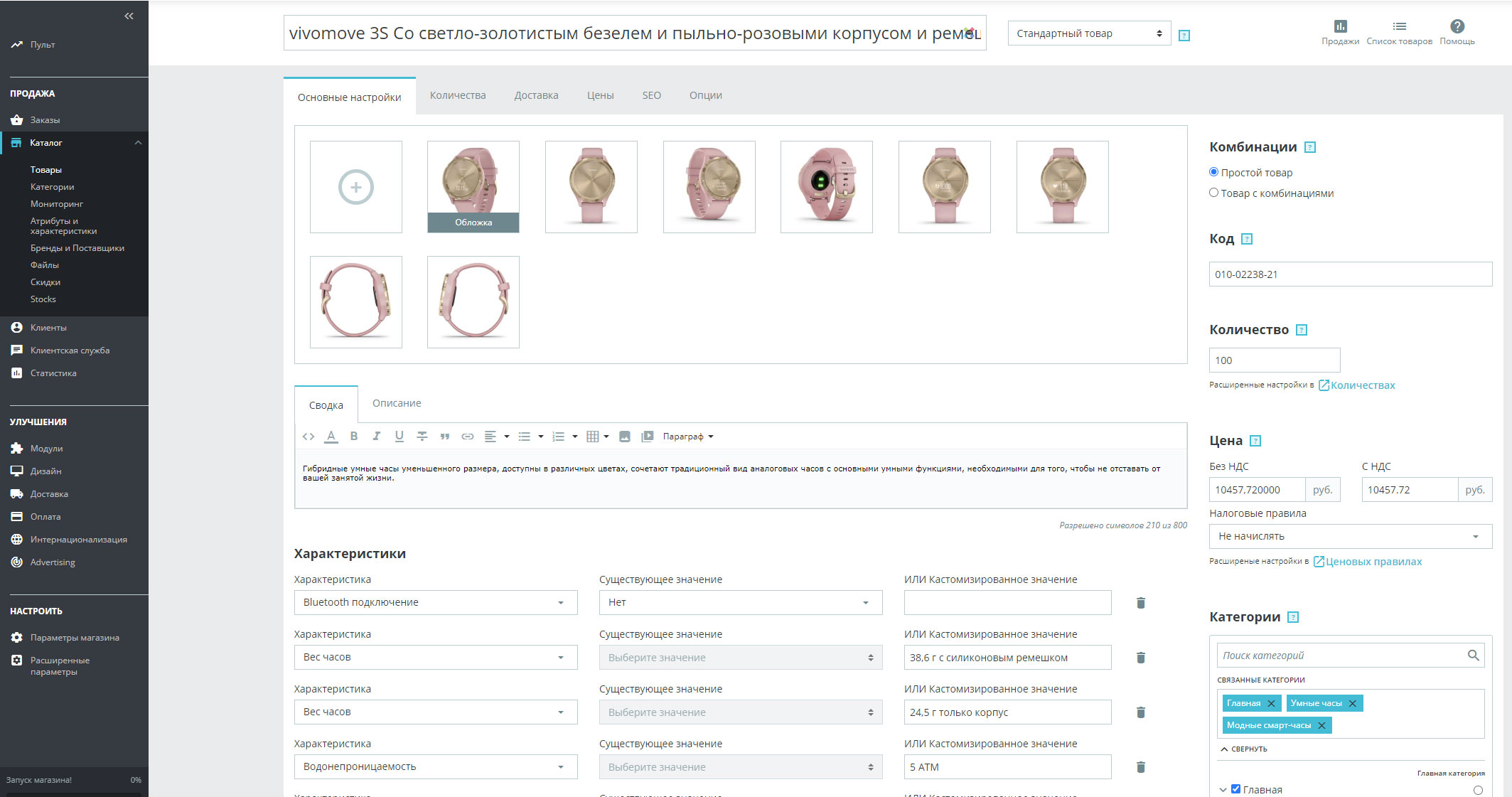Screen dimensions: 1512x797
Task: Delete the Водонепроницаемость feature row
Action: click(x=1141, y=767)
